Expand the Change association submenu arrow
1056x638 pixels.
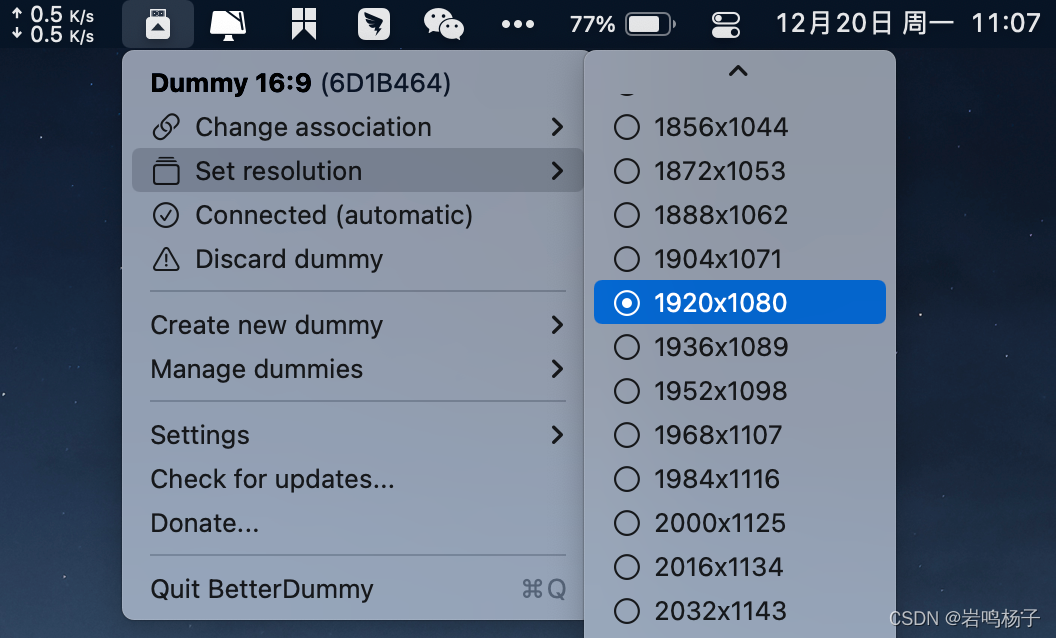coord(557,127)
